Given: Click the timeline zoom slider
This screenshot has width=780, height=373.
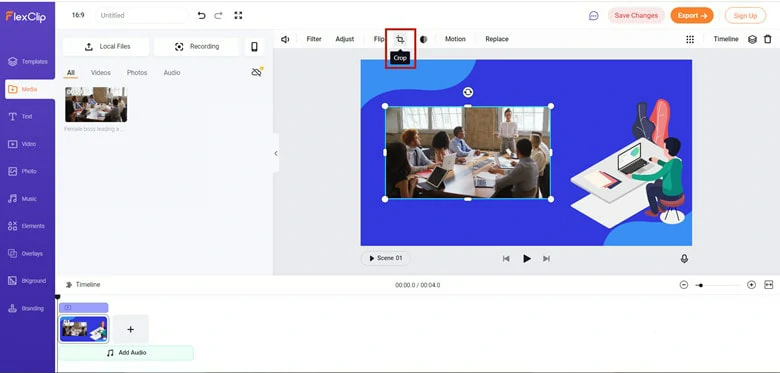Looking at the screenshot, I should pyautogui.click(x=718, y=285).
